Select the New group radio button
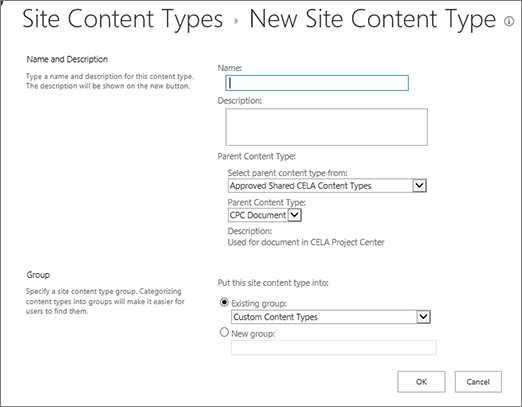 (224, 332)
